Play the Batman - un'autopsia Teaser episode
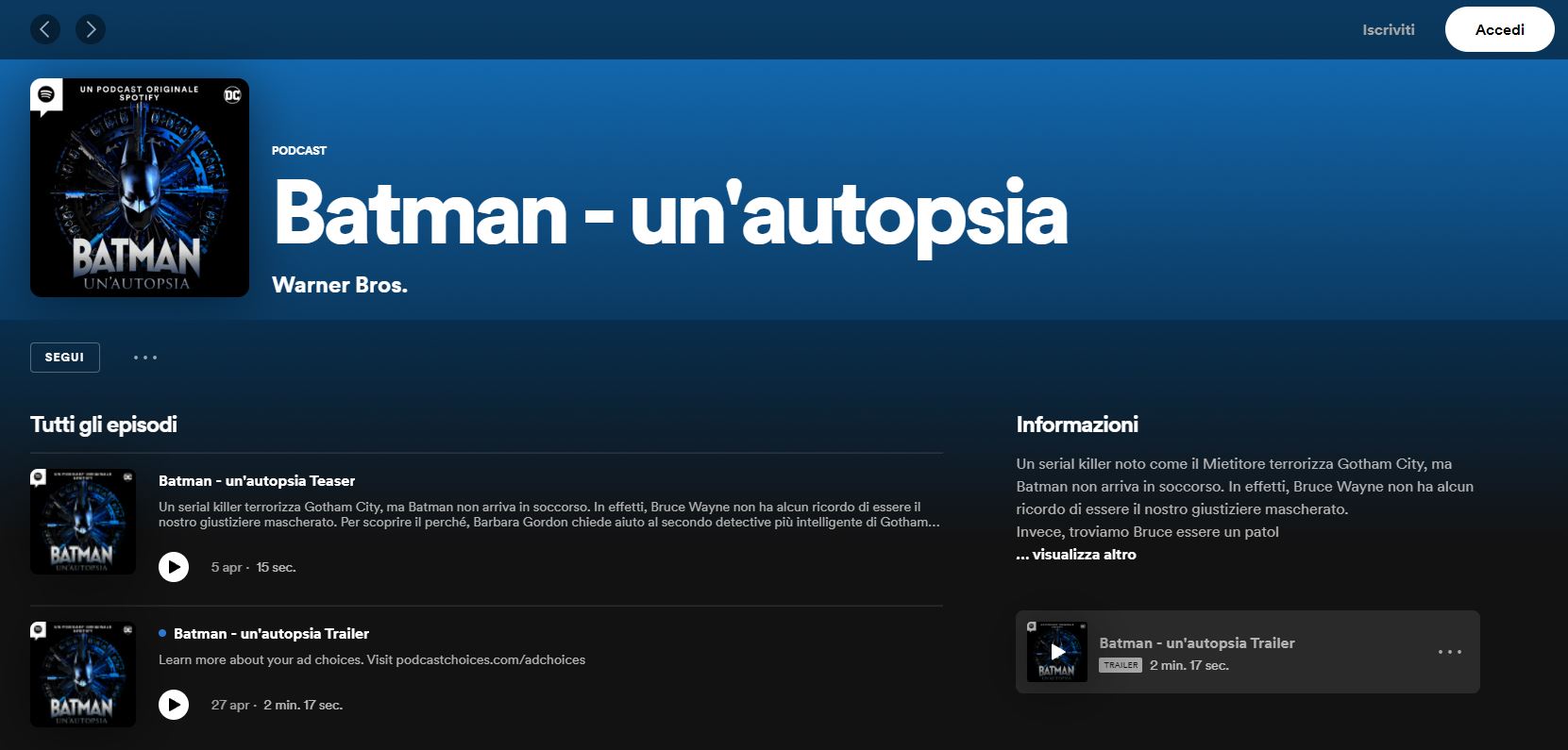 coord(174,567)
